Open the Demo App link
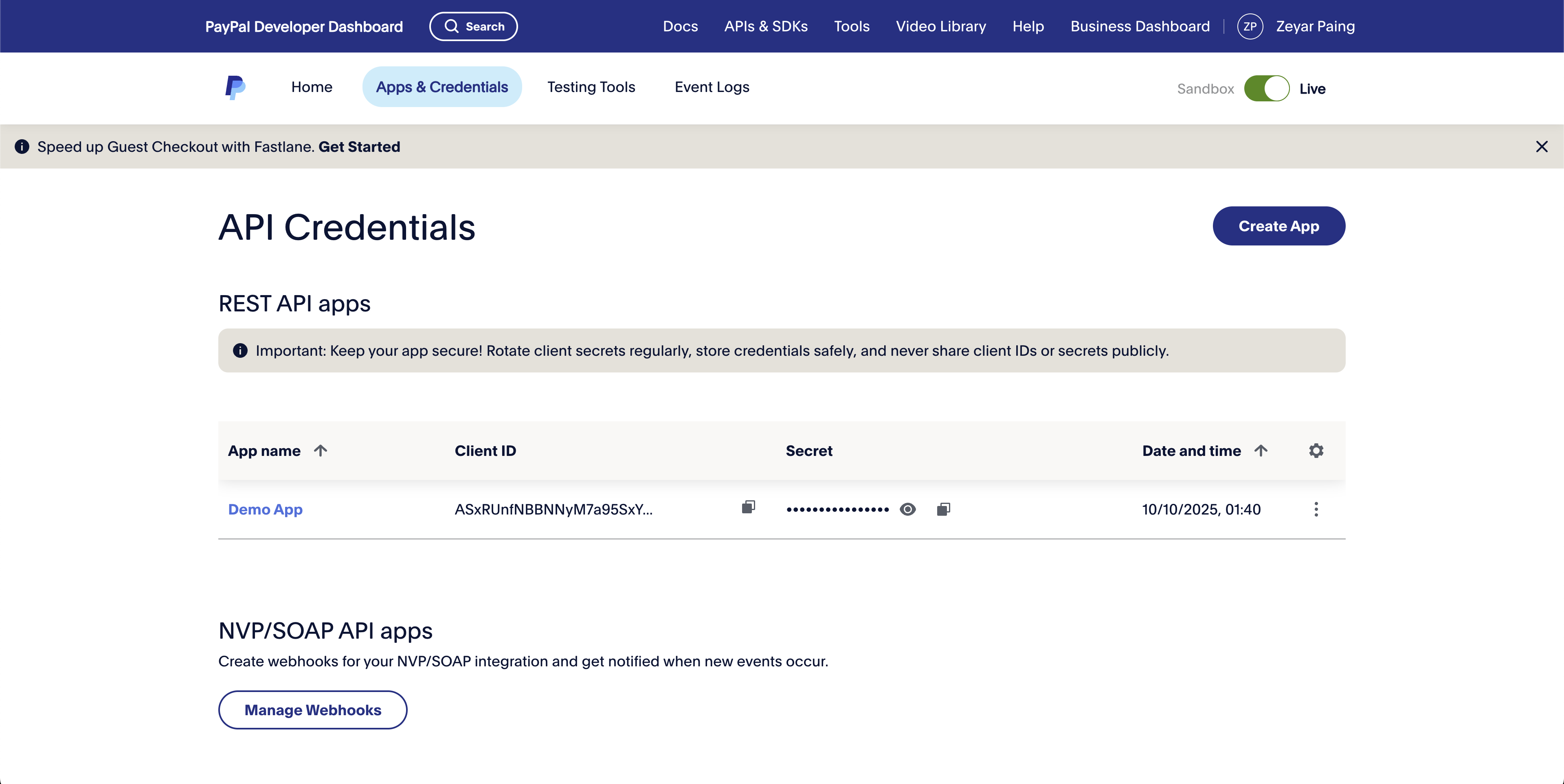Image resolution: width=1564 pixels, height=784 pixels. point(265,509)
